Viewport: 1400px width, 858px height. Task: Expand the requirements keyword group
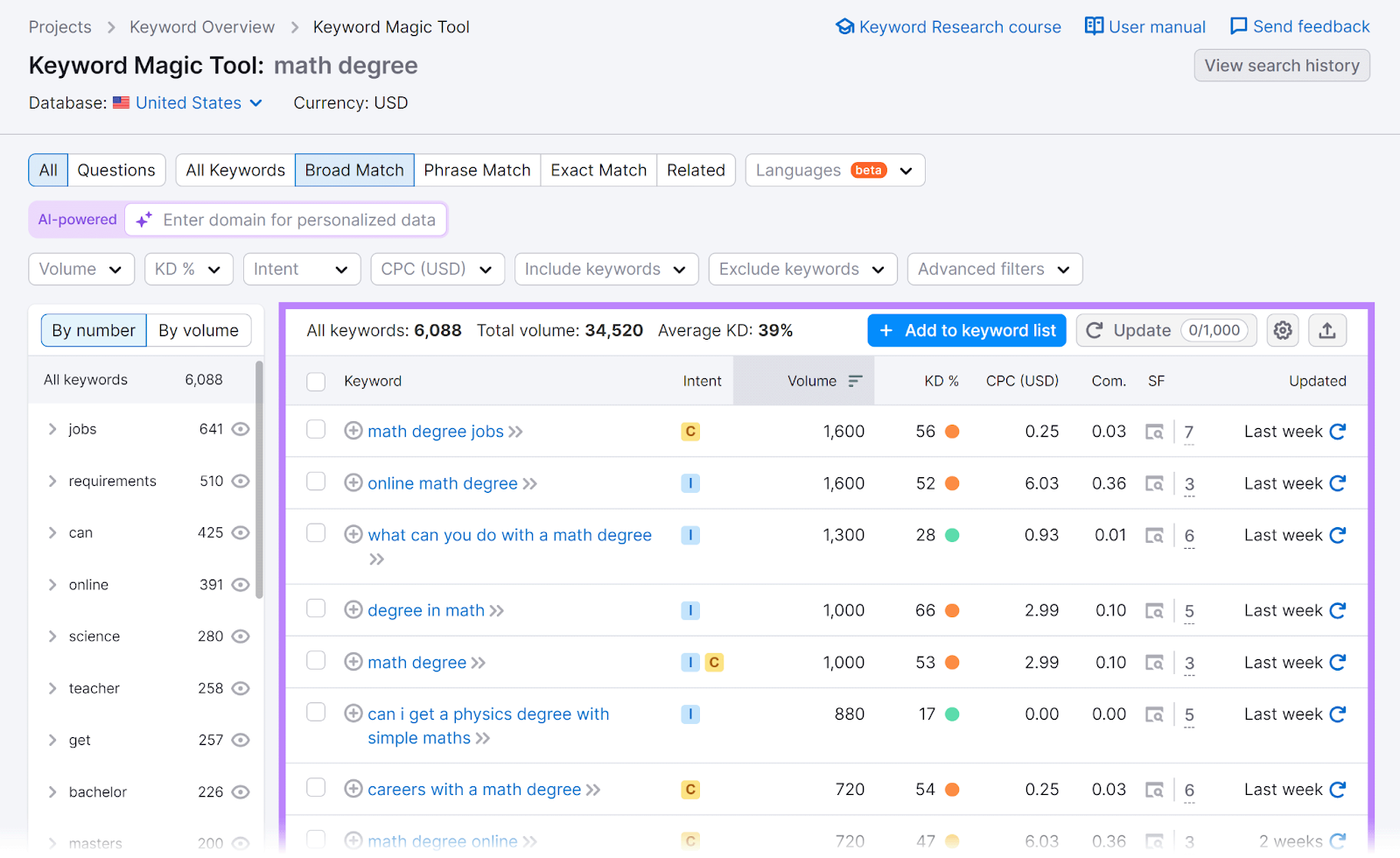(x=52, y=481)
